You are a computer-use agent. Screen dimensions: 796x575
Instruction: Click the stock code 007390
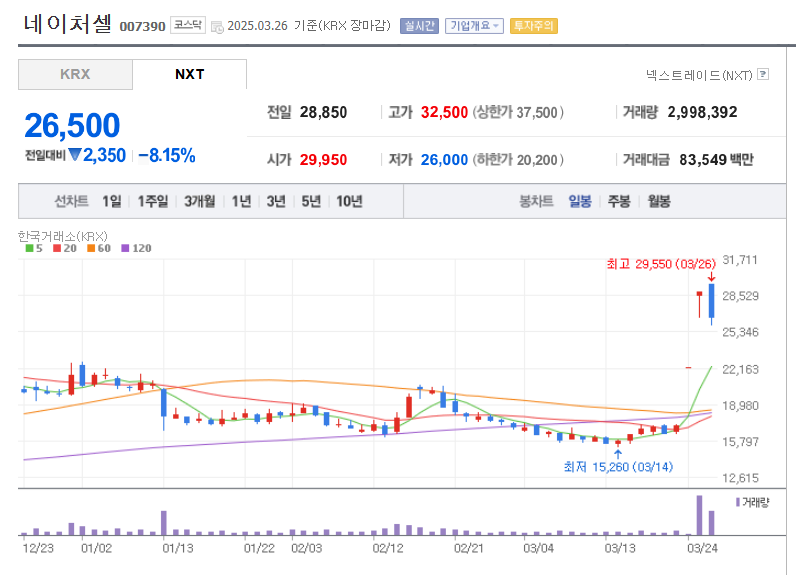click(143, 26)
